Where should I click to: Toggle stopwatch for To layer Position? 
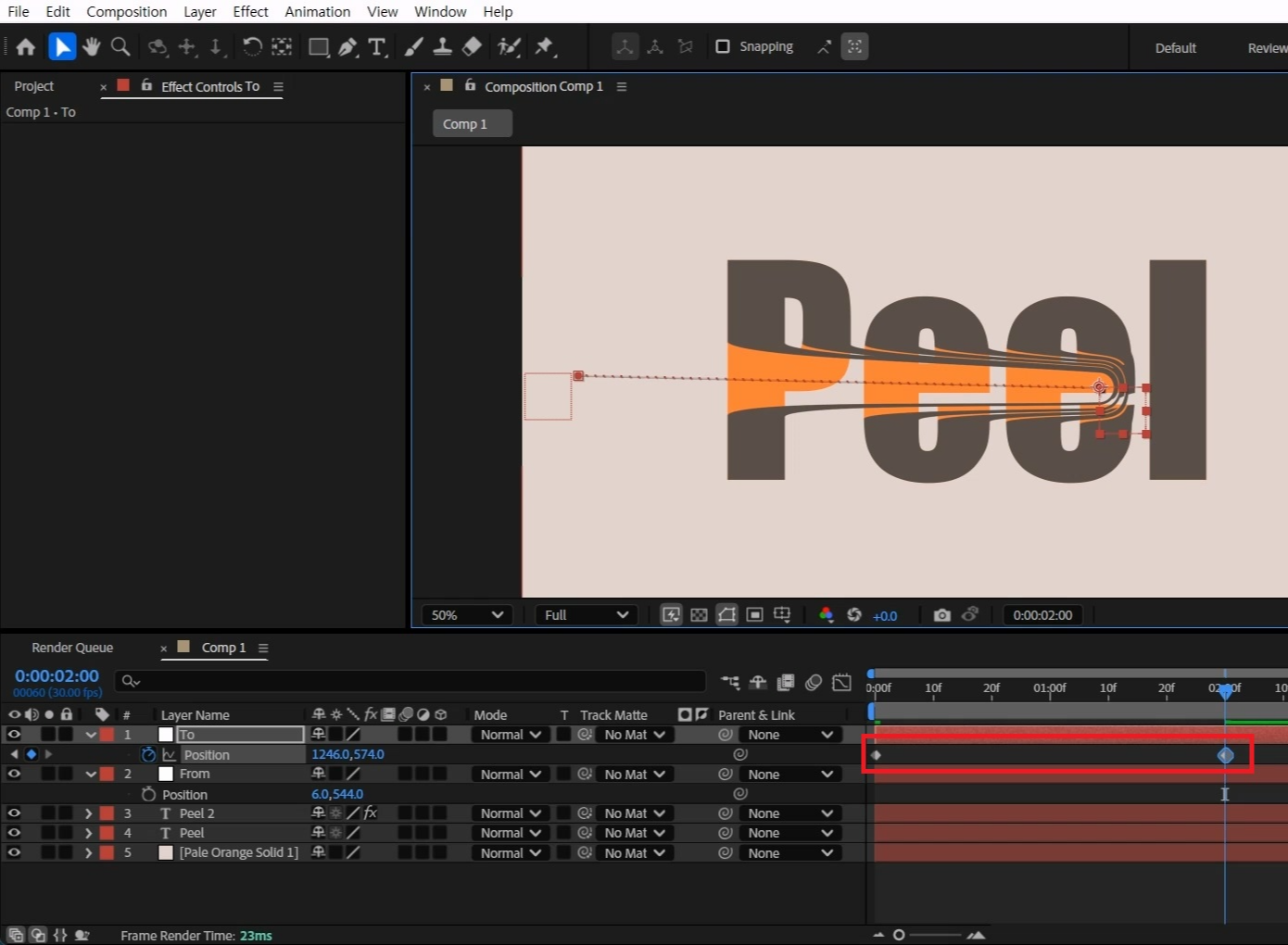pyautogui.click(x=148, y=755)
